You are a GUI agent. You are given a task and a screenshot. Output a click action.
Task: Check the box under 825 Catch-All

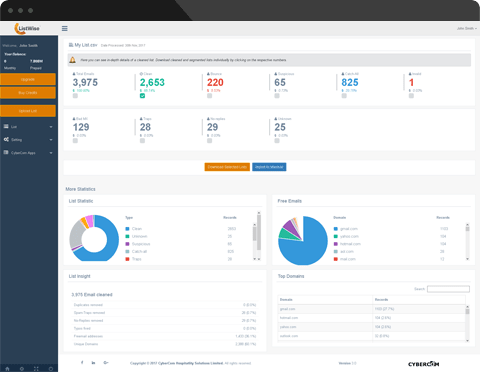pos(344,96)
